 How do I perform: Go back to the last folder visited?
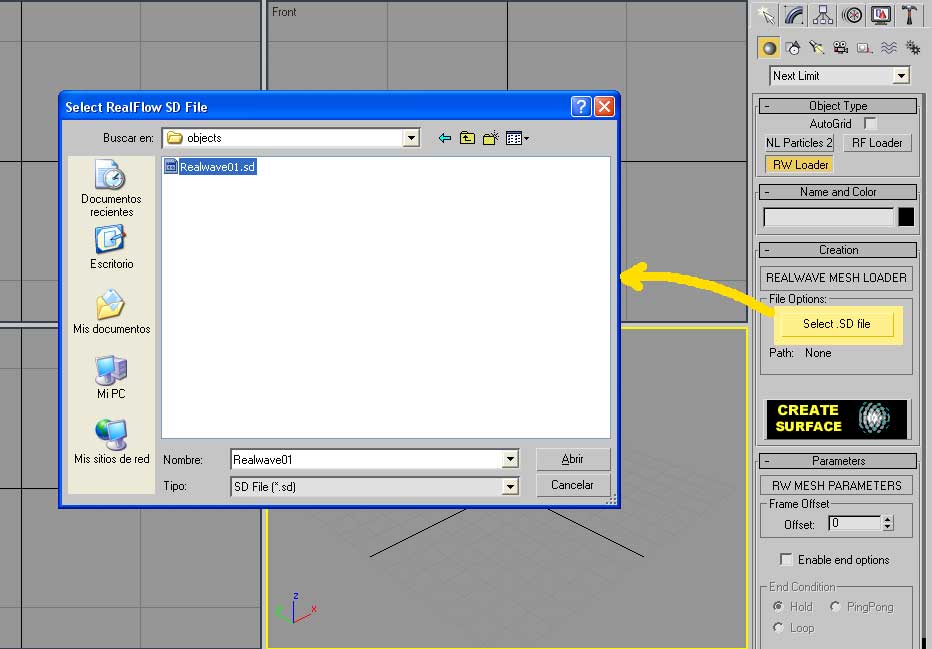(445, 138)
